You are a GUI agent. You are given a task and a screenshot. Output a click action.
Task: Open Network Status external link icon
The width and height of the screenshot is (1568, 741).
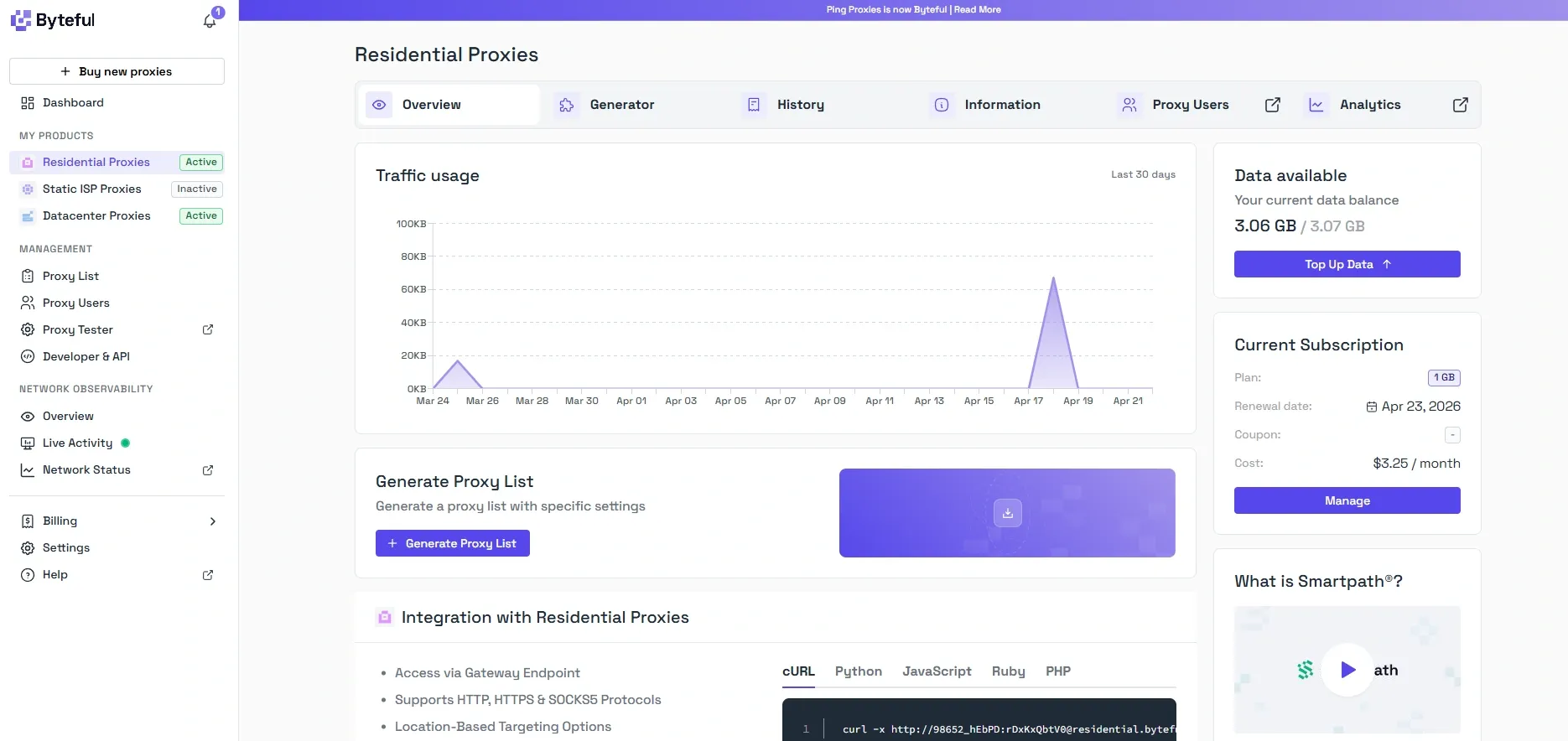(x=208, y=470)
